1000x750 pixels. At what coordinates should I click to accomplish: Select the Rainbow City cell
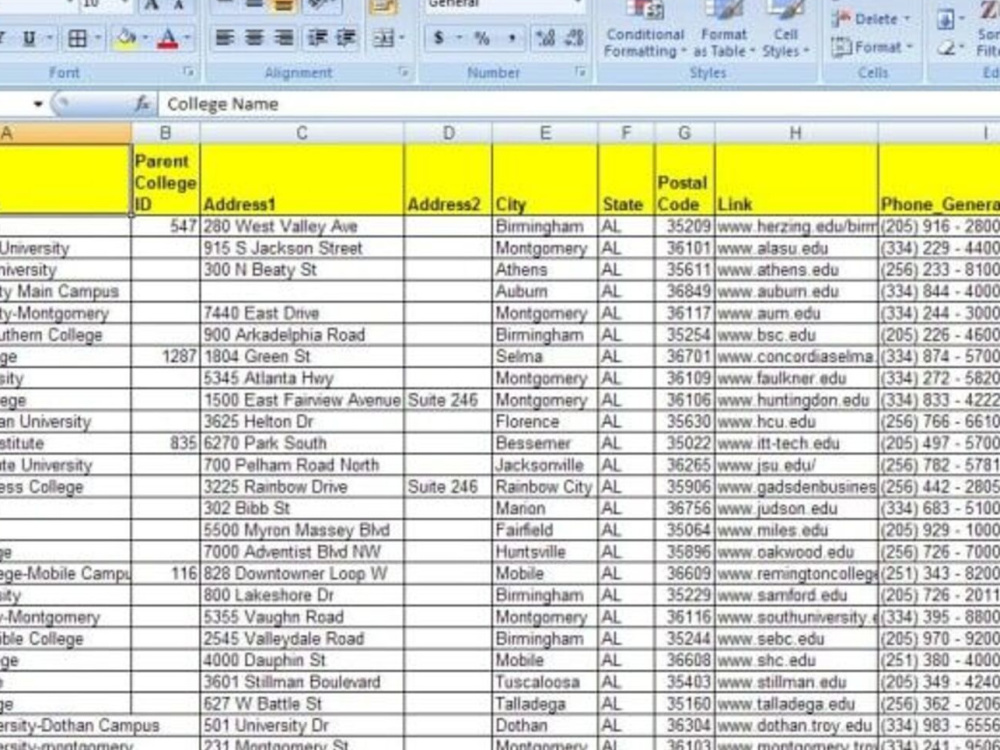(545, 487)
